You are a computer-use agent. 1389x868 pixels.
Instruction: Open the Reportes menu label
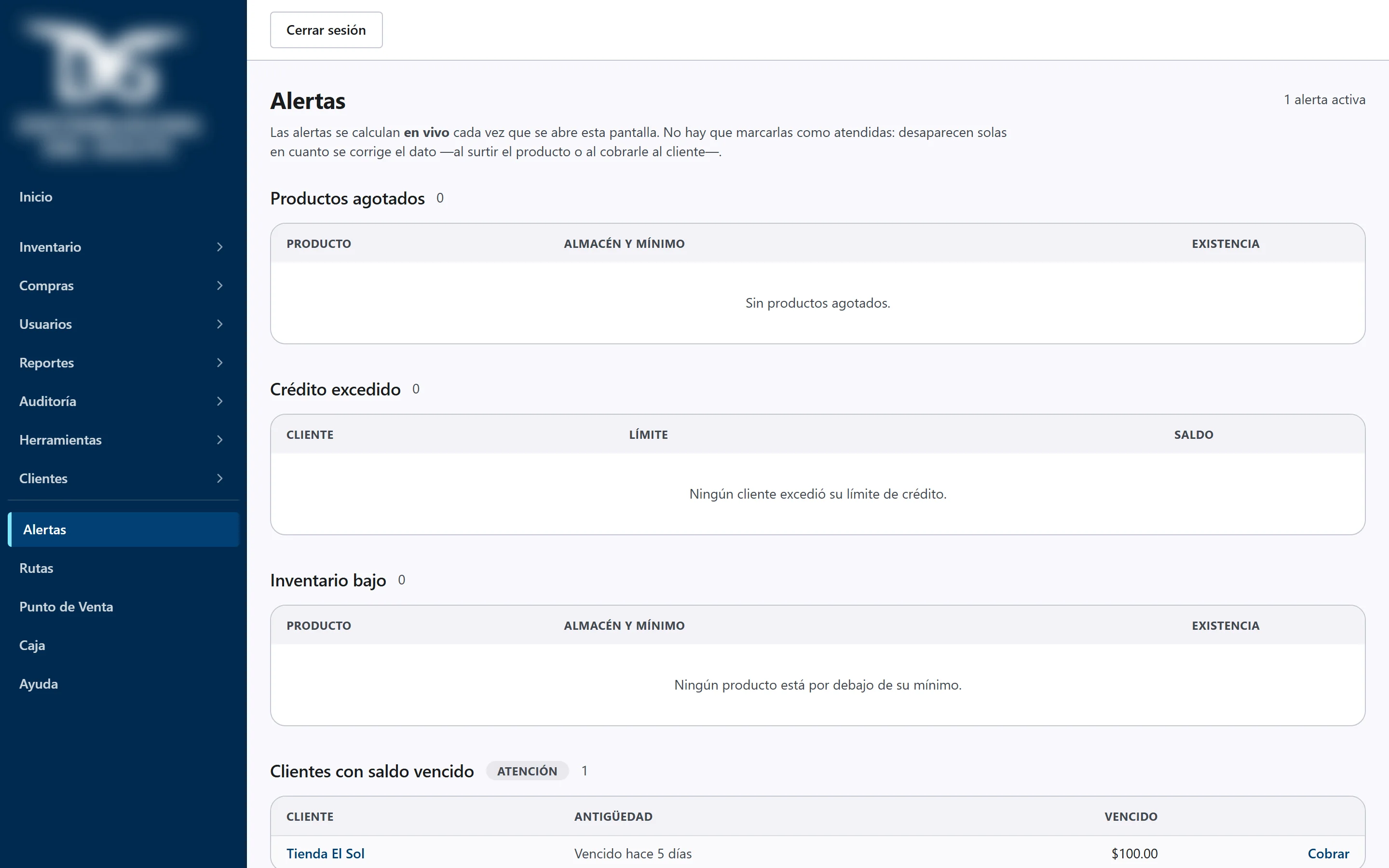46,363
